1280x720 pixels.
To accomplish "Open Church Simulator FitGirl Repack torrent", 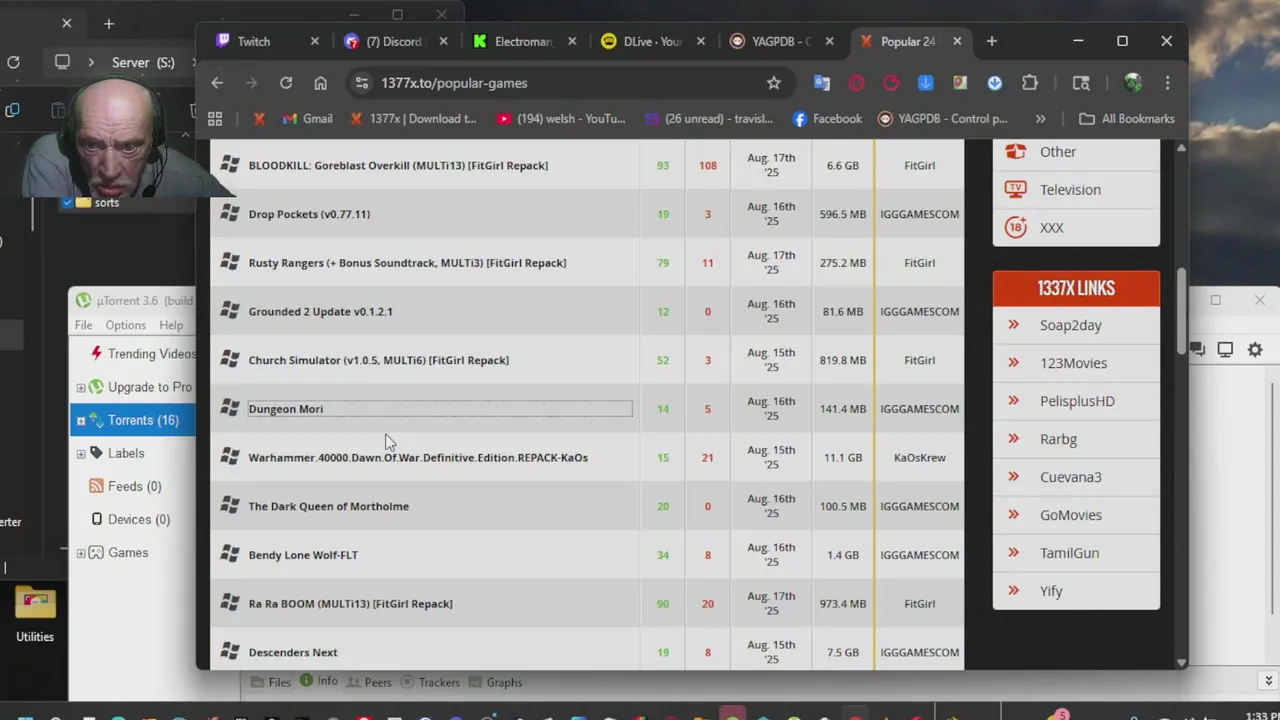I will click(378, 360).
